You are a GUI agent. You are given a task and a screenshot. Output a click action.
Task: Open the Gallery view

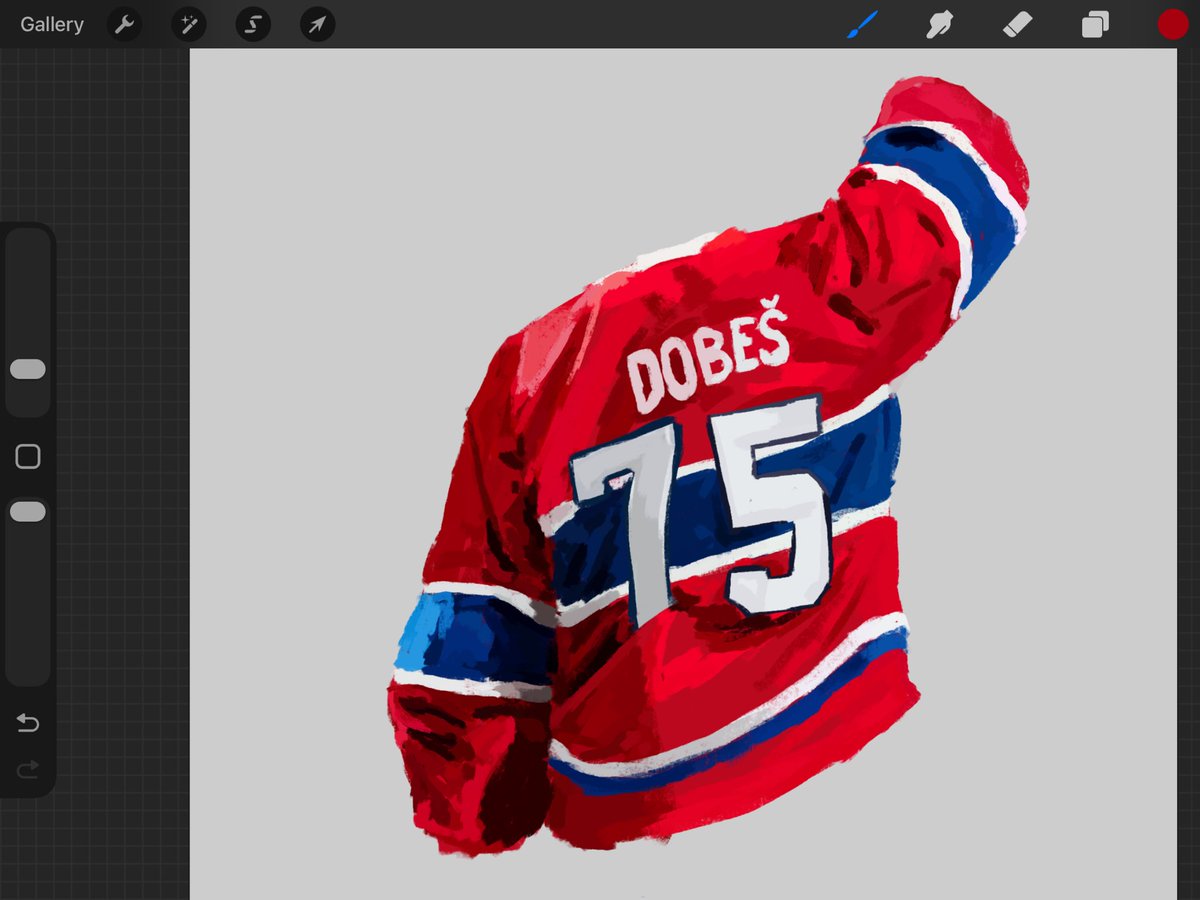tap(52, 25)
